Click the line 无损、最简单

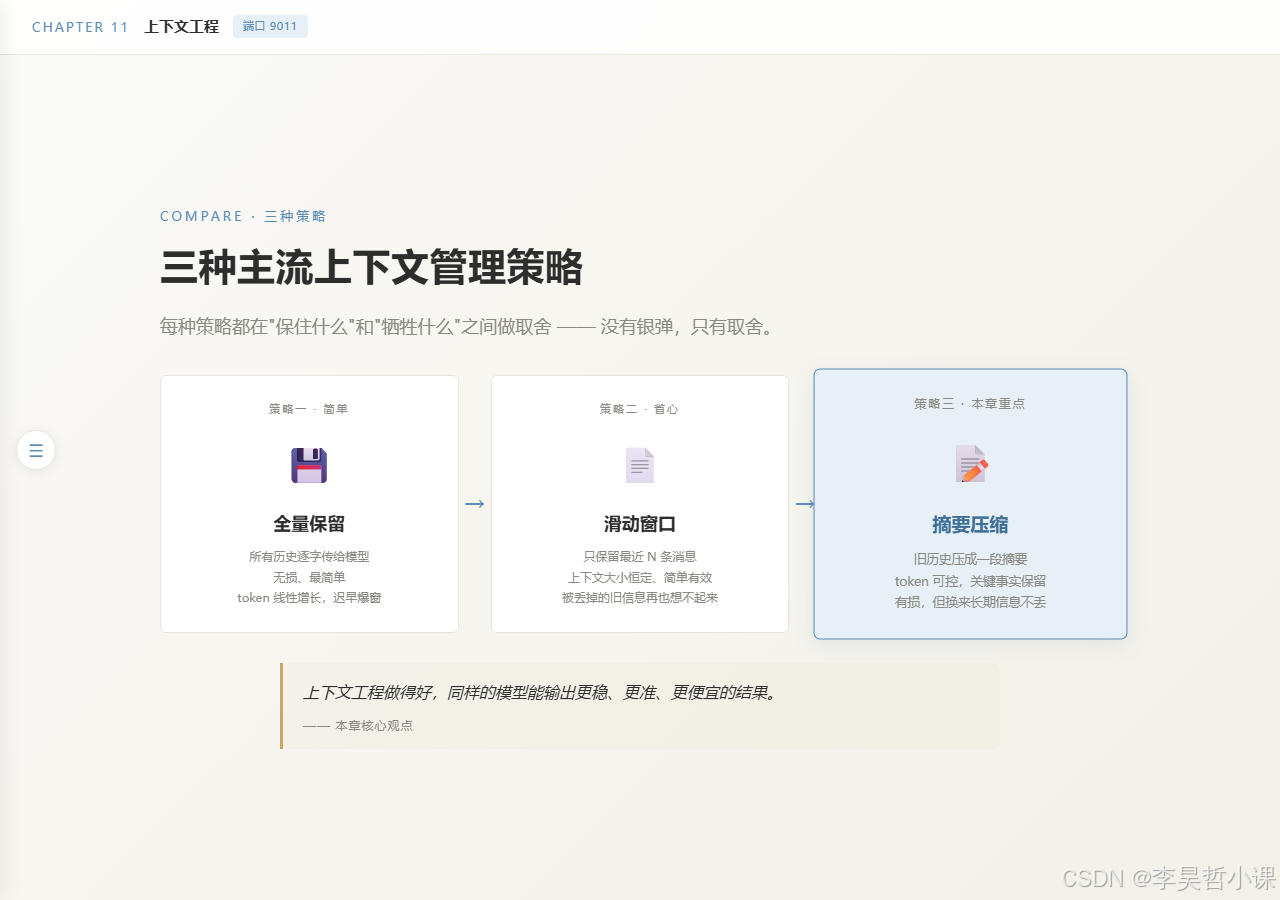pyautogui.click(x=309, y=578)
